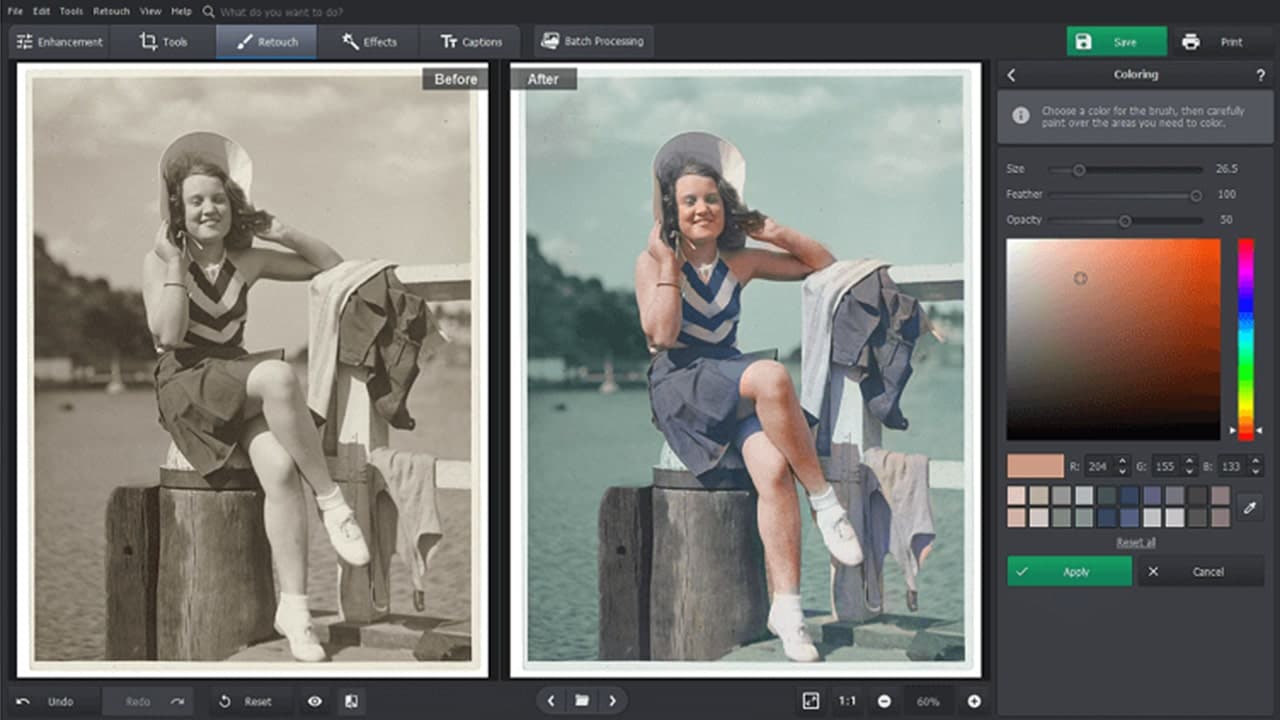The width and height of the screenshot is (1280, 720).
Task: Select the dark blue color swatch
Action: pos(1129,493)
